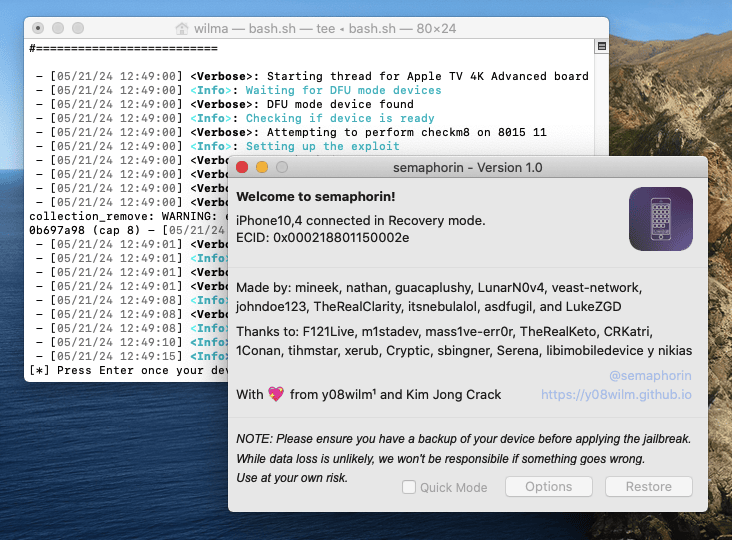Click the desktop wallpaper beside the windows
732x540 pixels.
[670, 90]
